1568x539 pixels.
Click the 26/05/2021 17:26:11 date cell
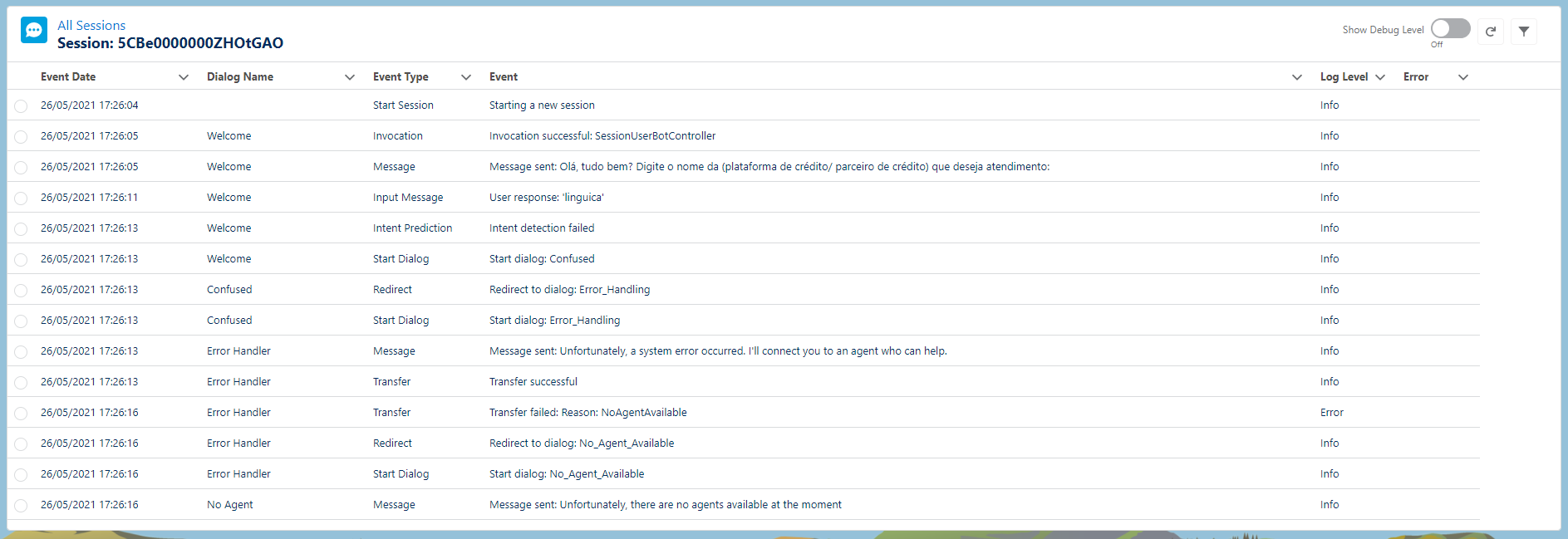click(90, 198)
